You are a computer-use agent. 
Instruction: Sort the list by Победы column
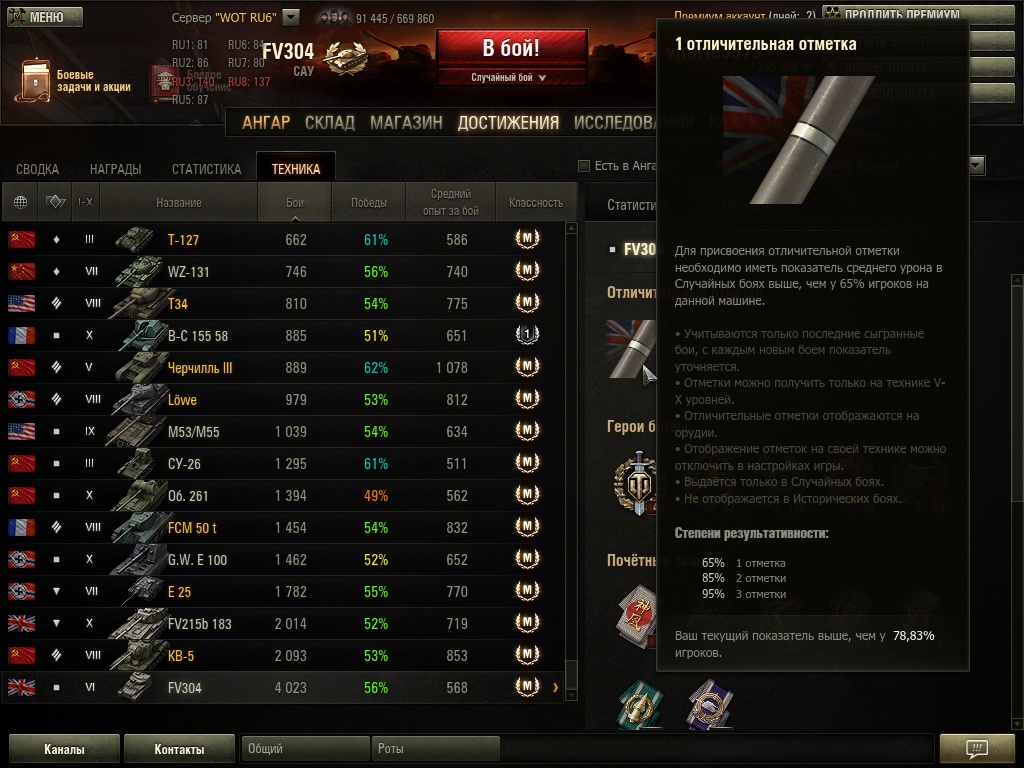point(368,202)
